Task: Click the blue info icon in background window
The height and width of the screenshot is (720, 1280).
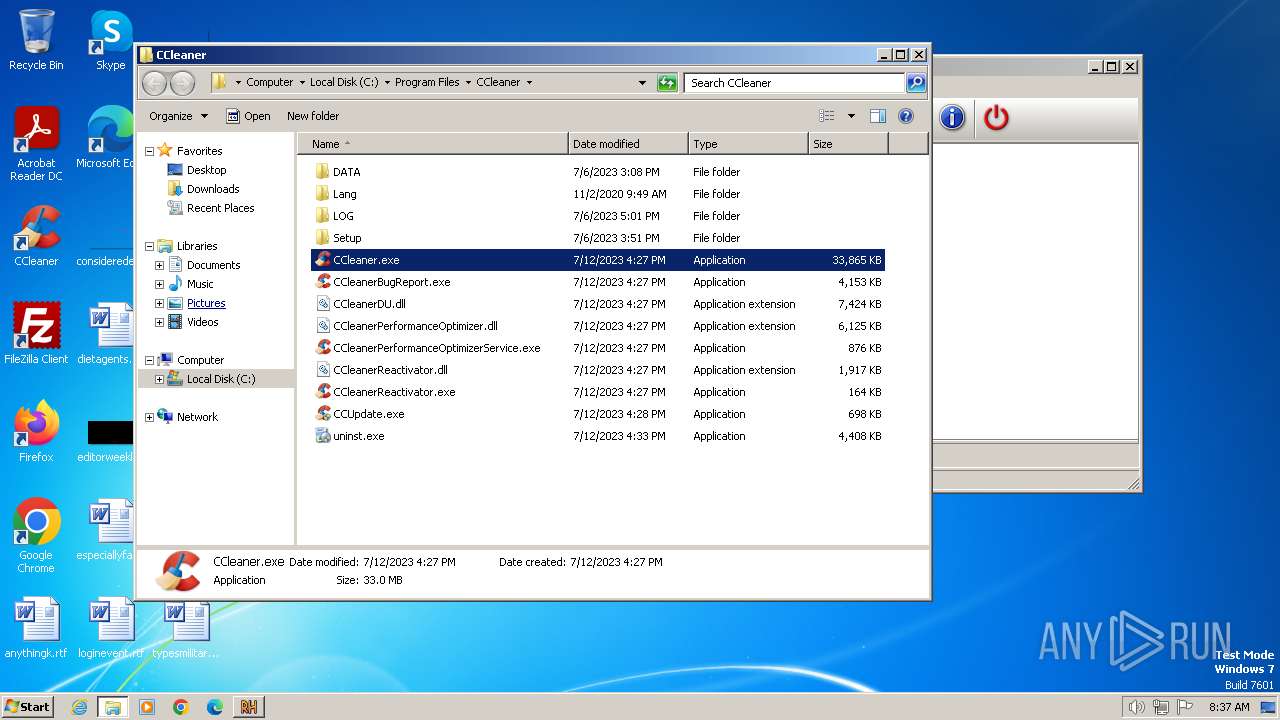Action: [952, 118]
